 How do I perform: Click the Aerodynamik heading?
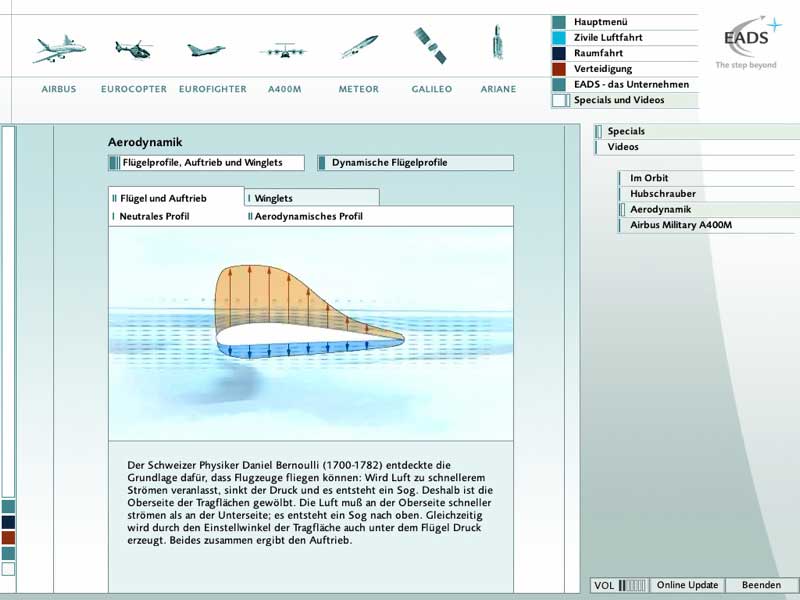pos(145,142)
